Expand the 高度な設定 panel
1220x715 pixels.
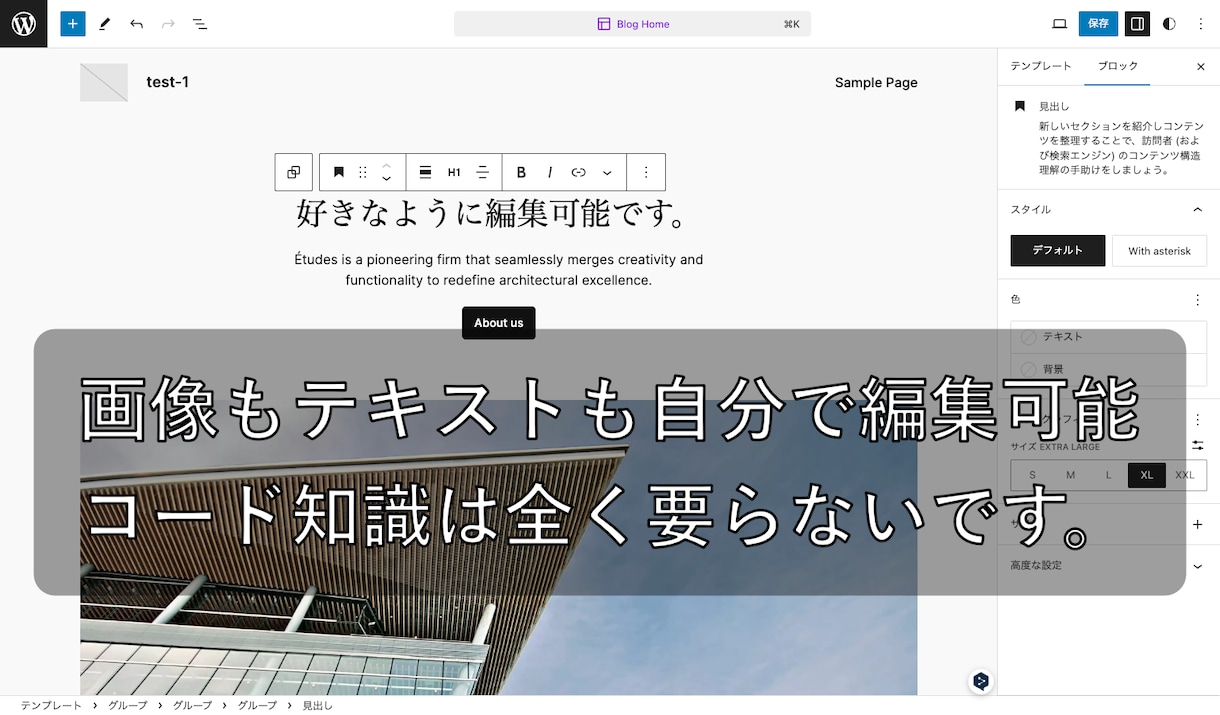point(1109,565)
